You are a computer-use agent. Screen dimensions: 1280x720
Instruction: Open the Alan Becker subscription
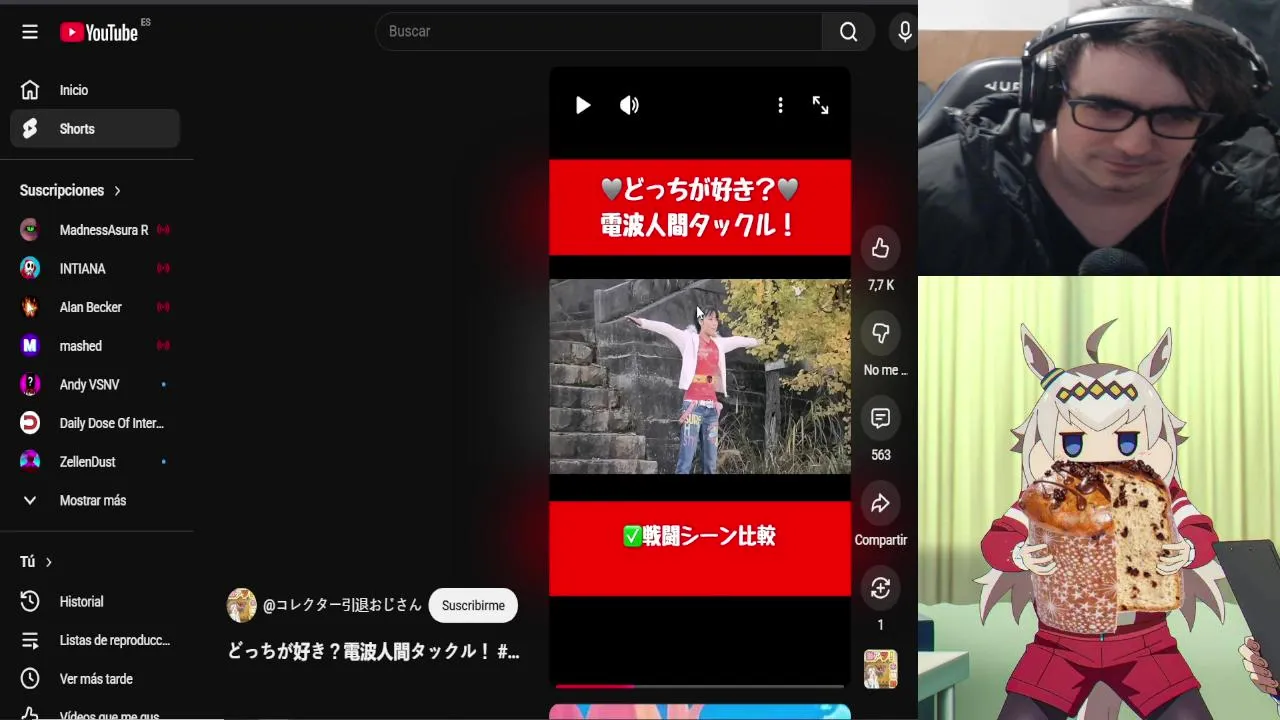pos(95,307)
